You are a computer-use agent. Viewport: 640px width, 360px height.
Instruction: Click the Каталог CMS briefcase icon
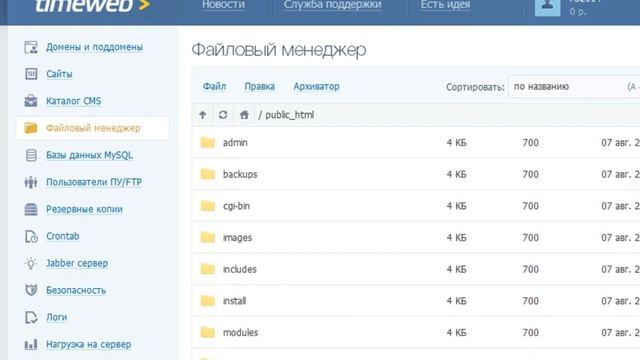31,101
